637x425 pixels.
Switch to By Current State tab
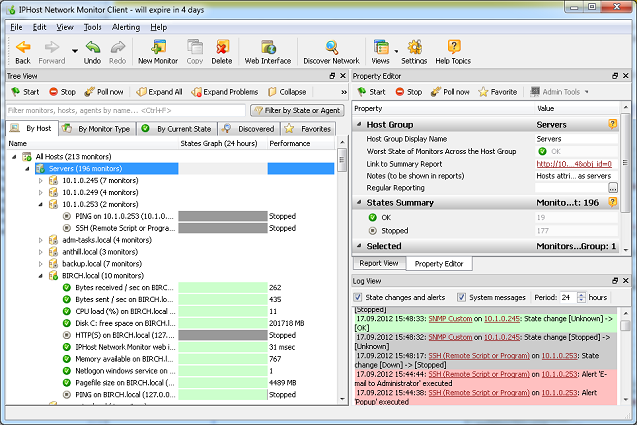pos(177,129)
